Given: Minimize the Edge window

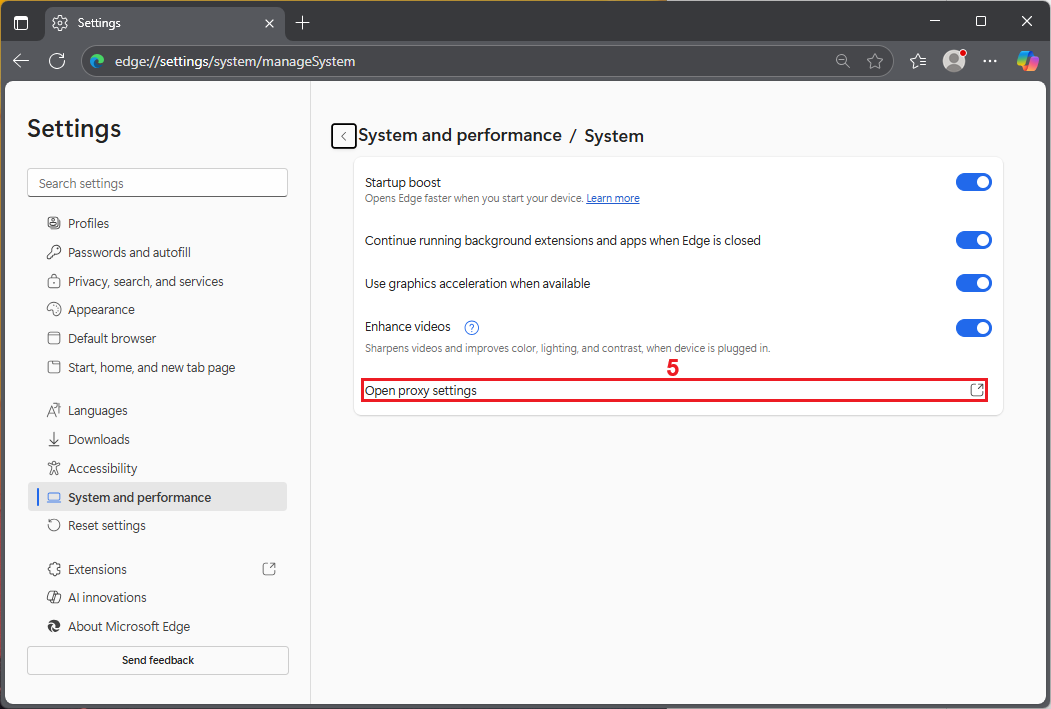Looking at the screenshot, I should [x=935, y=21].
